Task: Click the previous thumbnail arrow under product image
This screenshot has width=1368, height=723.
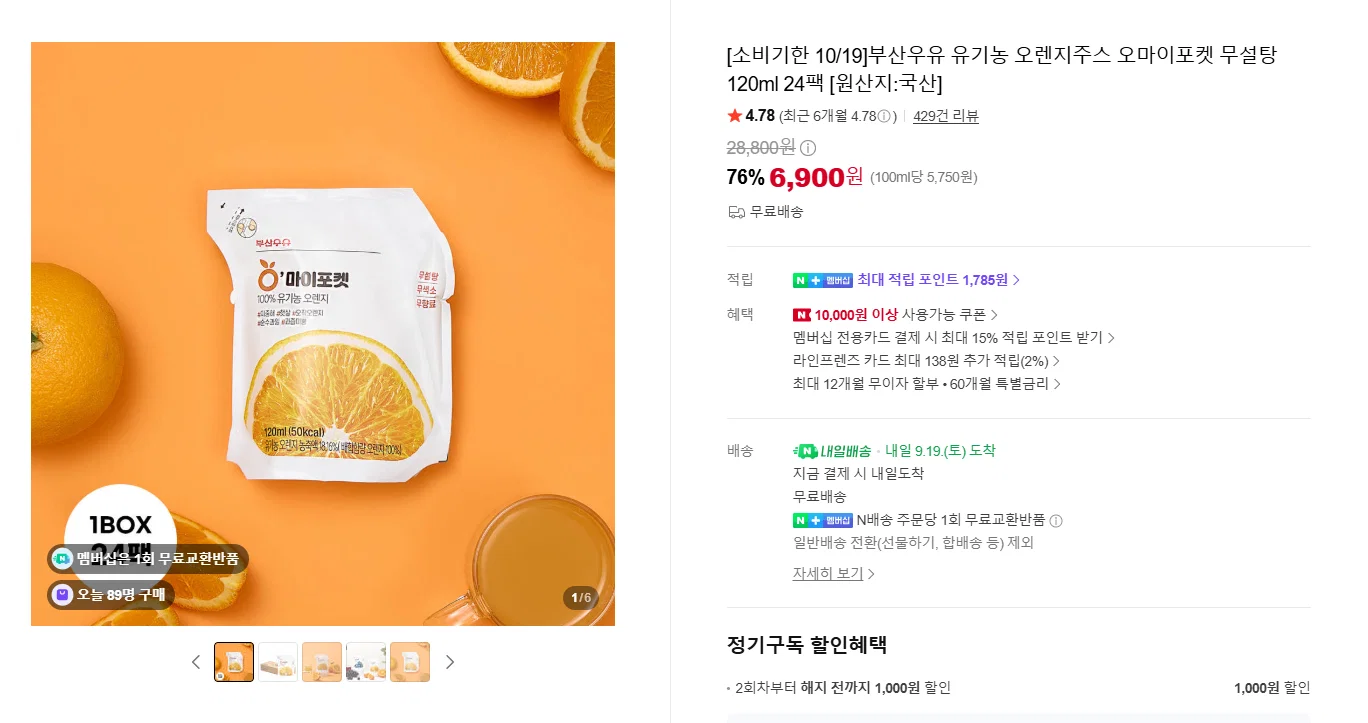Action: (196, 662)
